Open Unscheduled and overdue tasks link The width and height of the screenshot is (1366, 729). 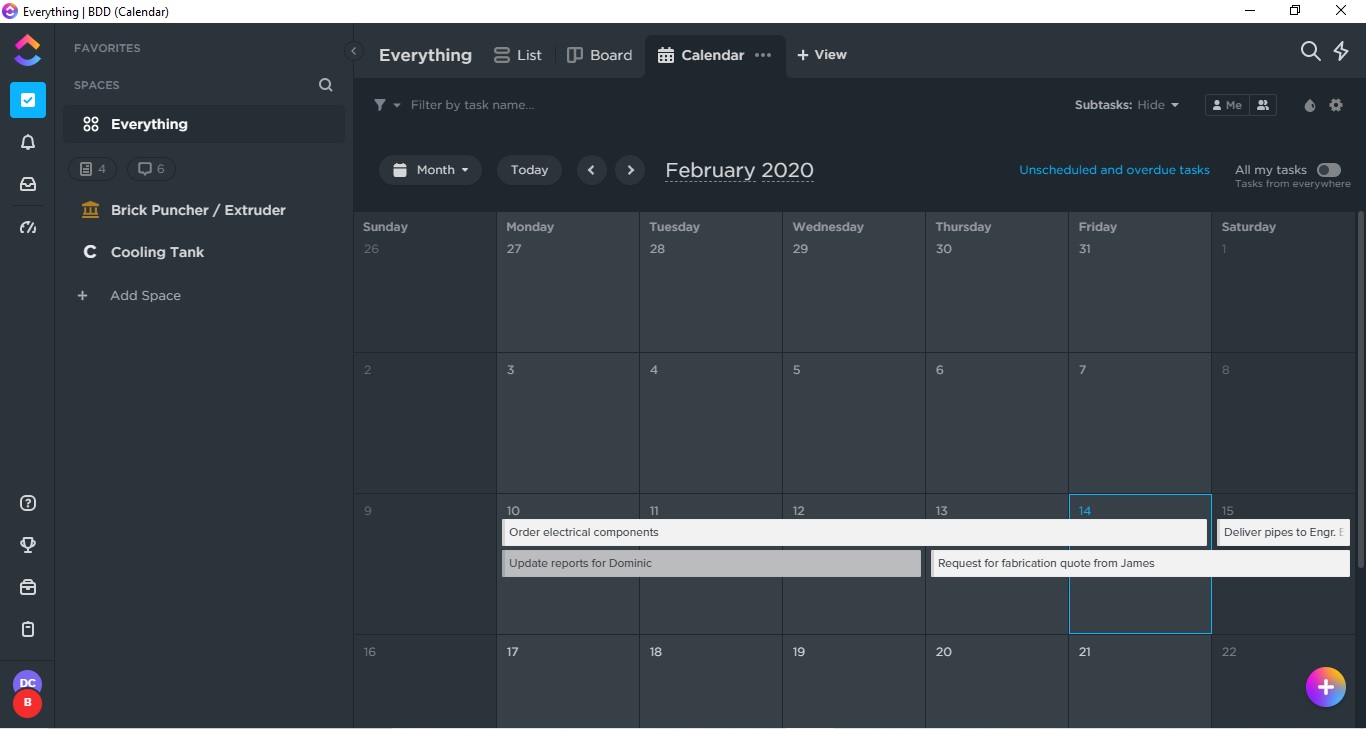click(1114, 170)
